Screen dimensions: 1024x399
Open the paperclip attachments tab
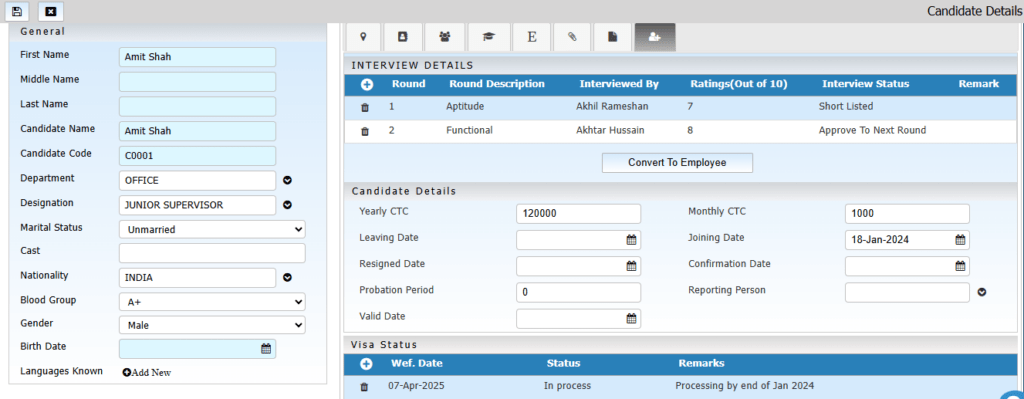572,37
